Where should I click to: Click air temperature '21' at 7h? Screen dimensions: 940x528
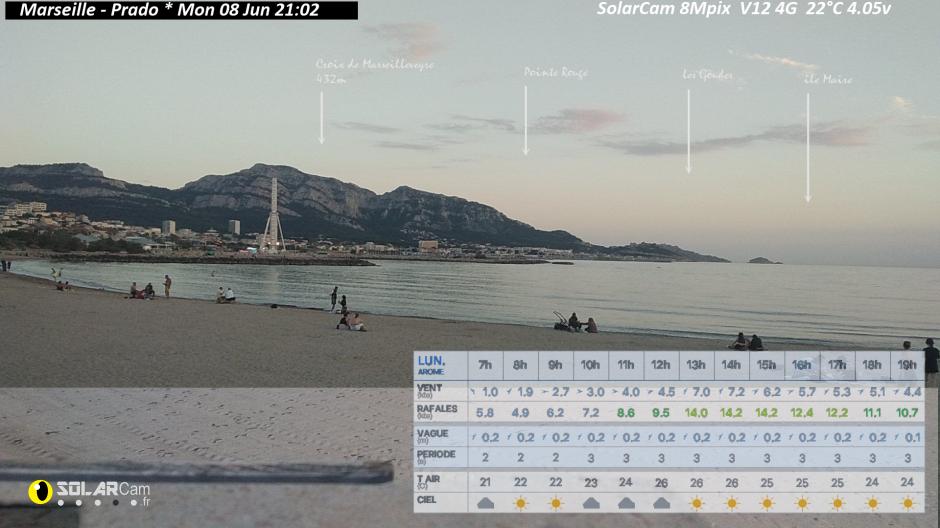(x=485, y=482)
